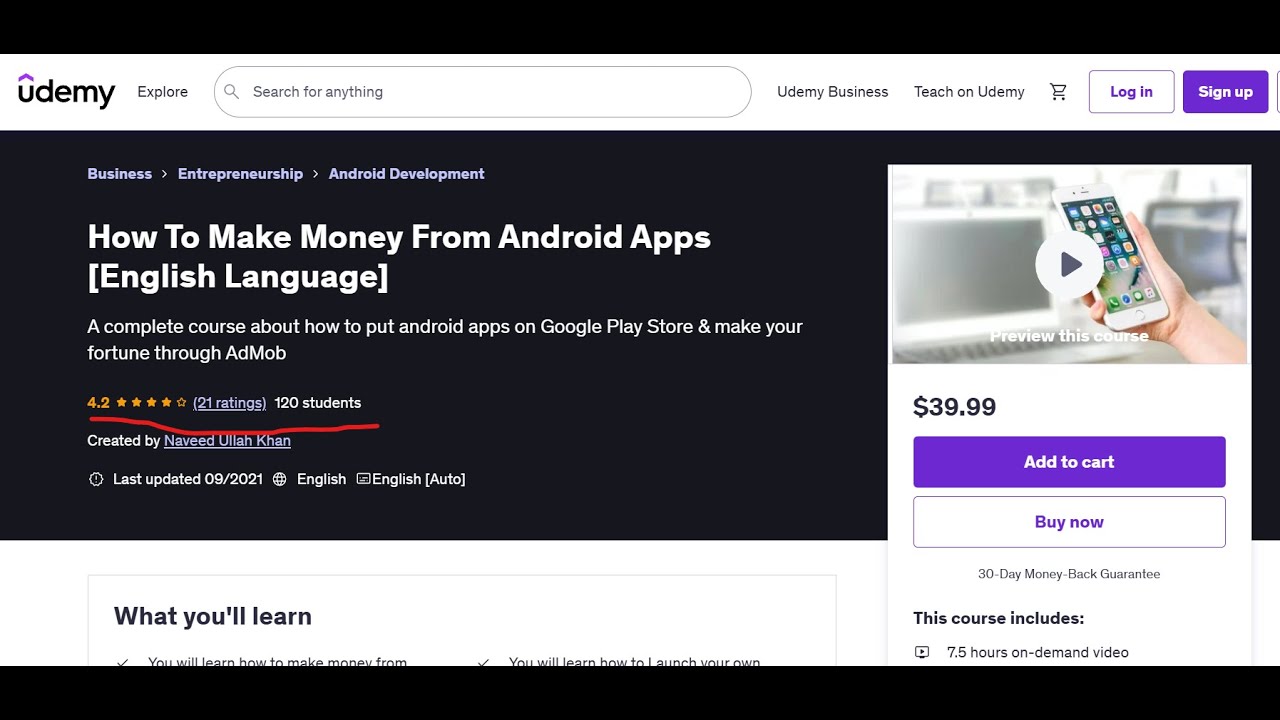This screenshot has width=1280, height=720.
Task: Click the Buy now button
Action: point(1069,522)
